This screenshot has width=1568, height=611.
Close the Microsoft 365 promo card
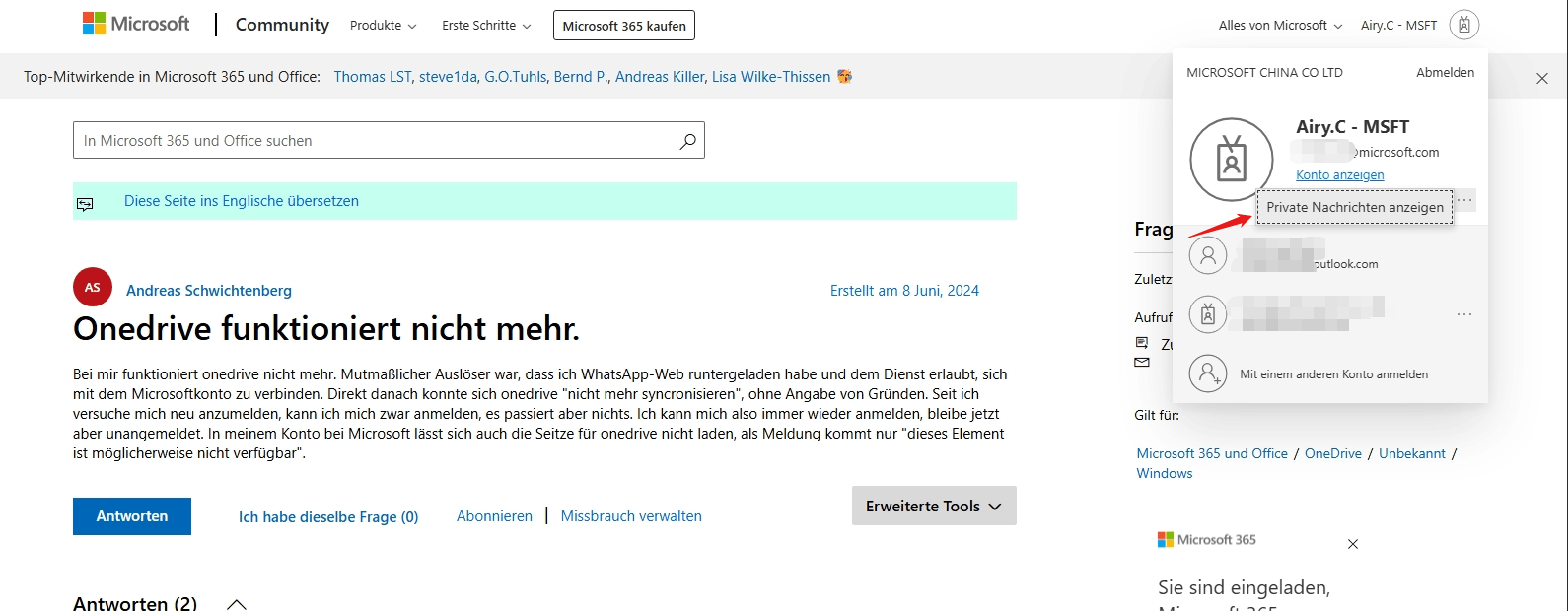[1353, 544]
